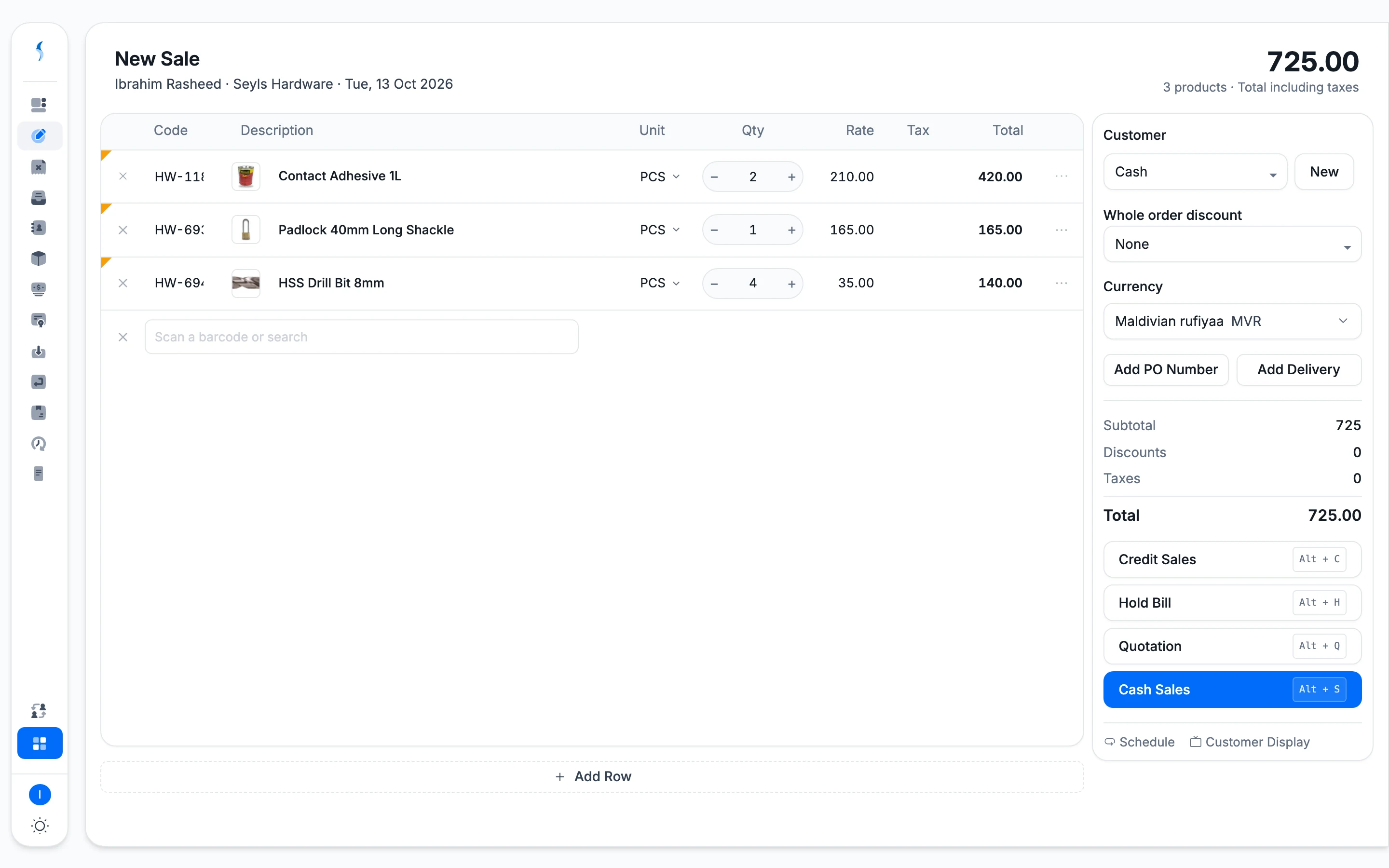
Task: Open the return arrow icon in sidebar
Action: point(39,382)
